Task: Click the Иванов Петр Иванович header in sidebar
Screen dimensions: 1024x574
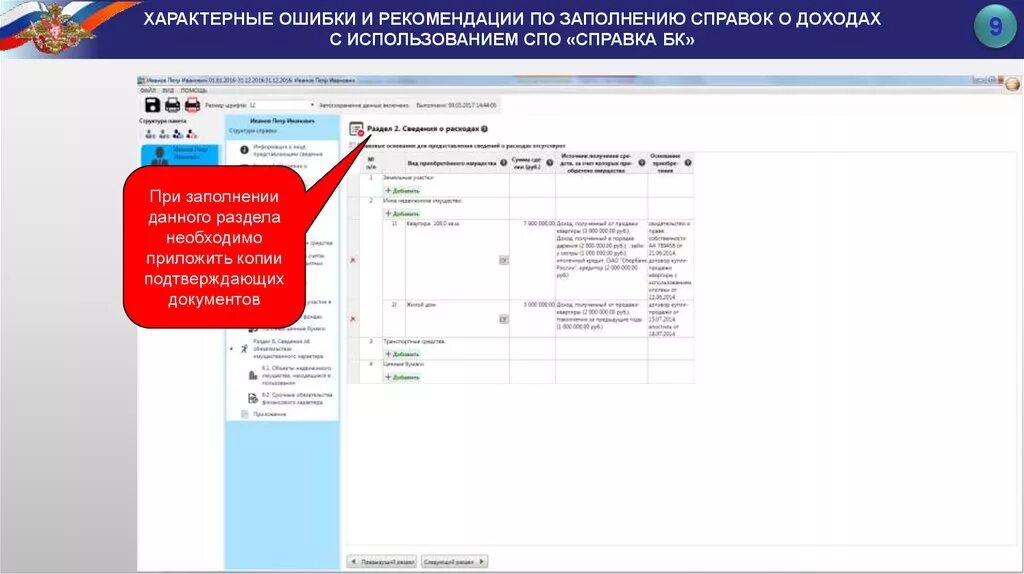Action: click(282, 121)
